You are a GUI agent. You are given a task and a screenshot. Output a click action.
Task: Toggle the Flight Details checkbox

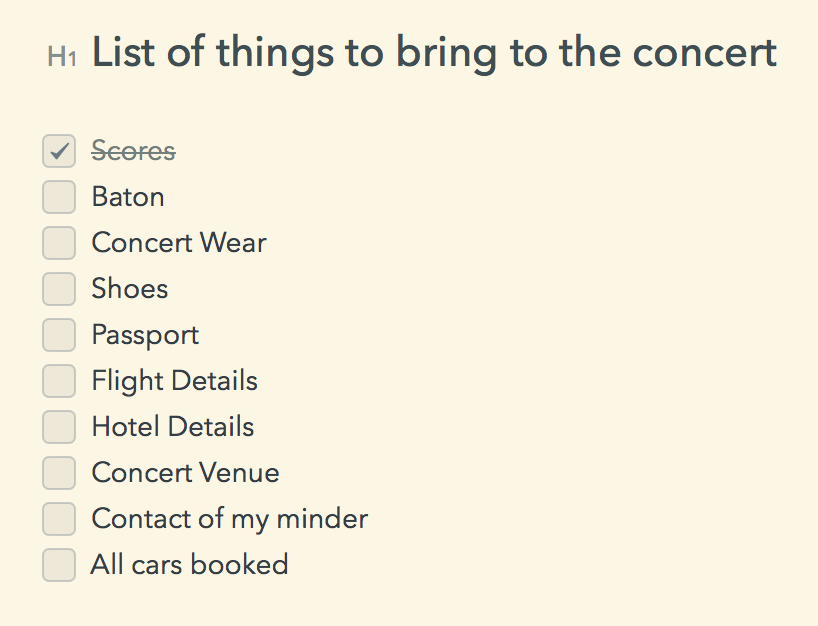point(59,381)
